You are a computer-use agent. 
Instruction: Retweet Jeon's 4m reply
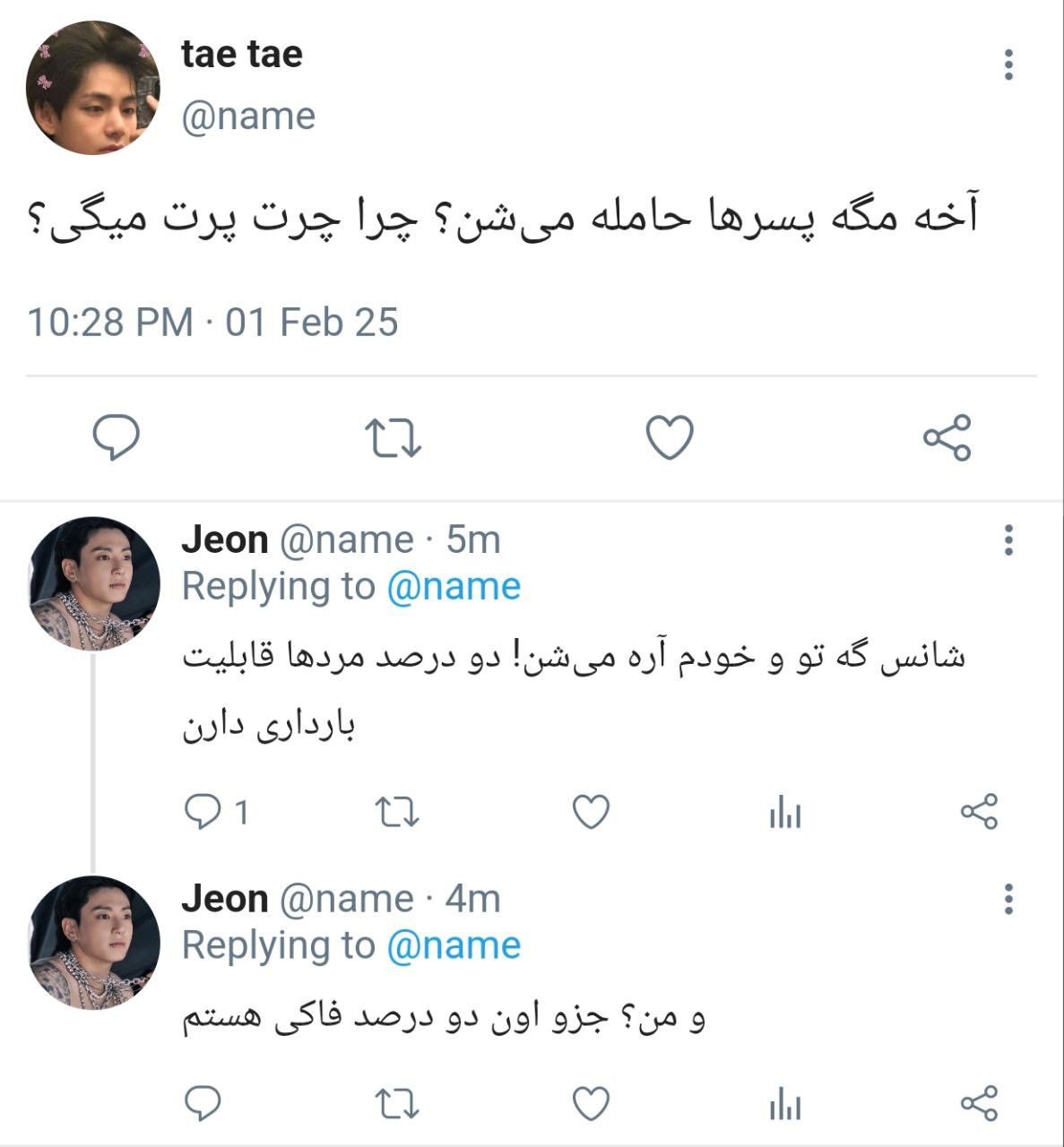tap(395, 1103)
